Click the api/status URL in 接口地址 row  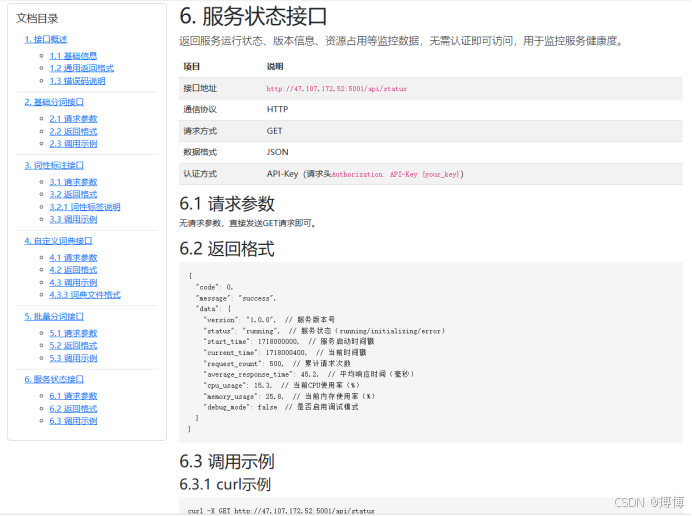336,89
